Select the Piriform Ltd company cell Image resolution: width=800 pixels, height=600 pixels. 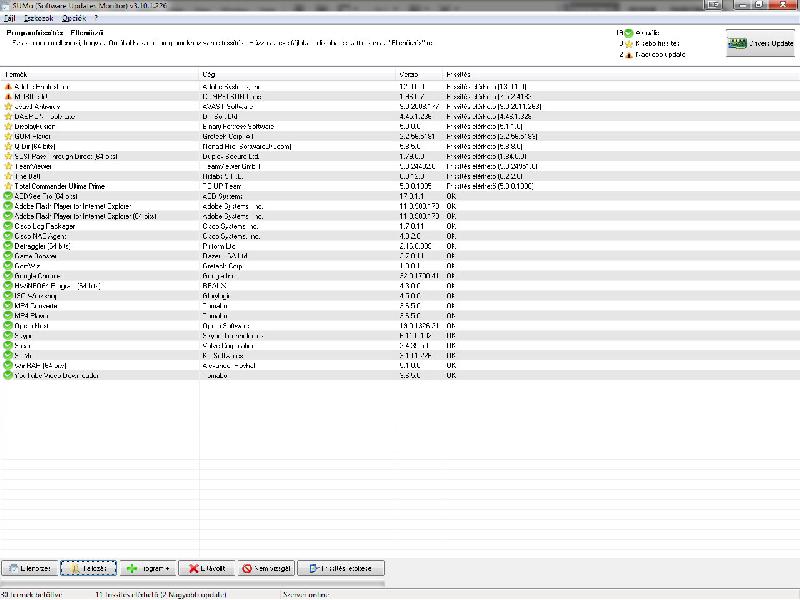219,246
